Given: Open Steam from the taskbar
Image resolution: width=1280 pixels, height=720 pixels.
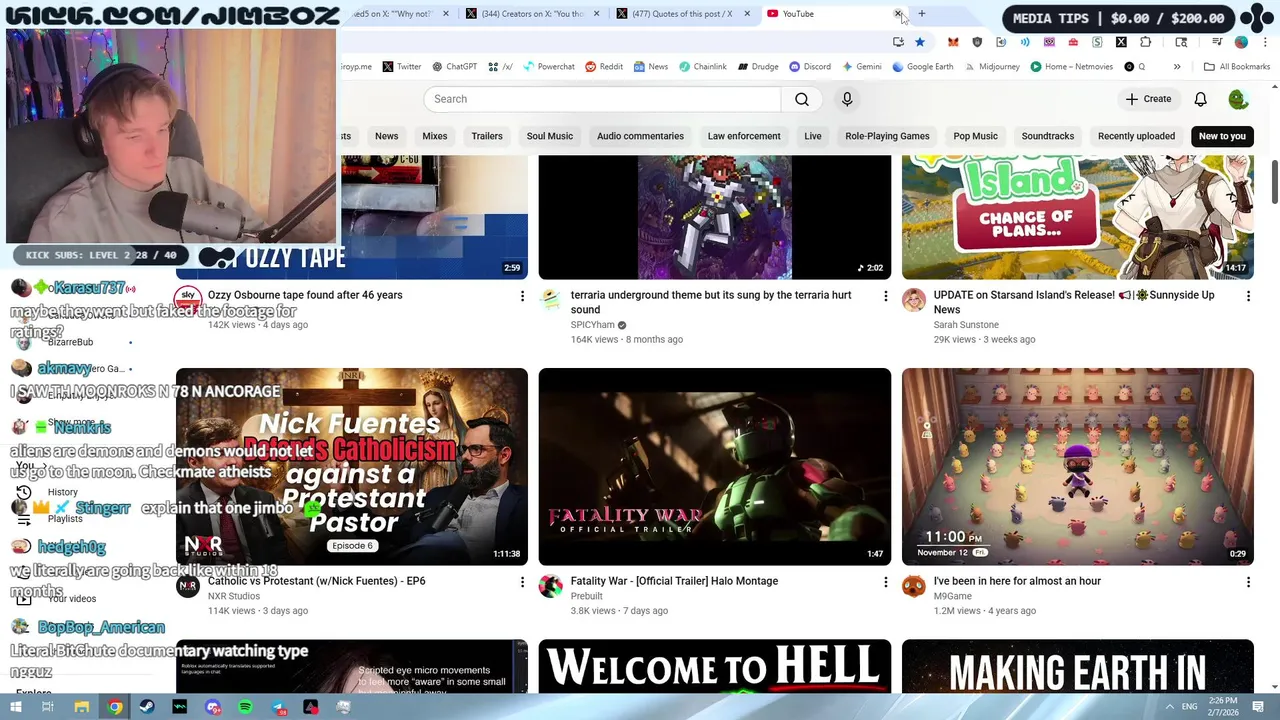Looking at the screenshot, I should [x=147, y=707].
